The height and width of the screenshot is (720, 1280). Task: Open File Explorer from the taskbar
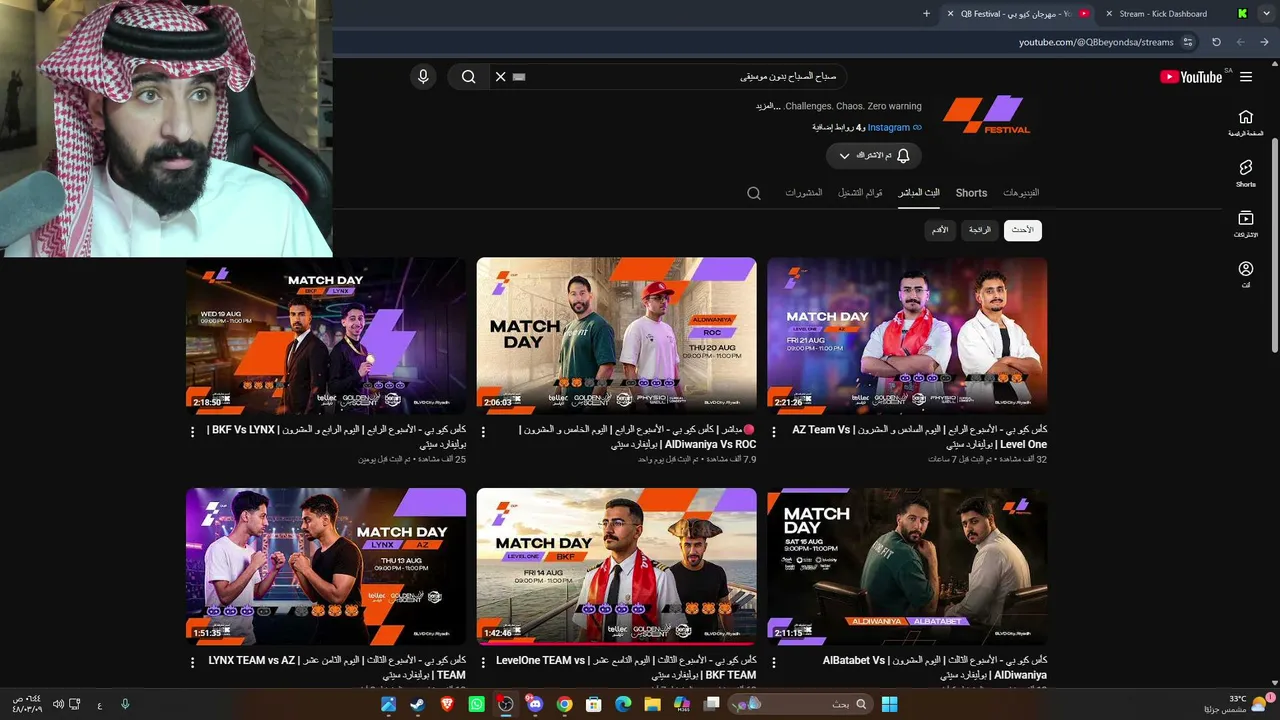(652, 704)
